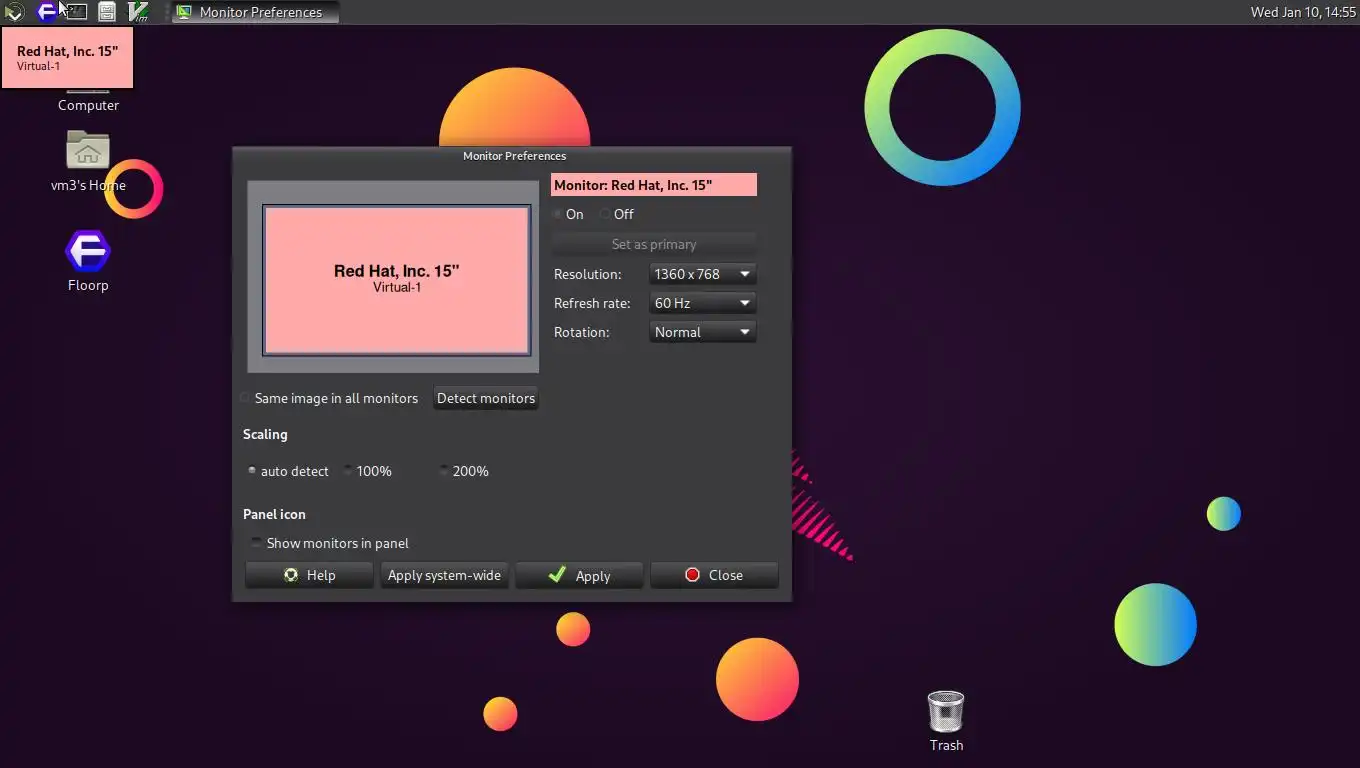Click the Monitor Preferences taskbar entry
This screenshot has width=1360, height=768.
tap(255, 12)
